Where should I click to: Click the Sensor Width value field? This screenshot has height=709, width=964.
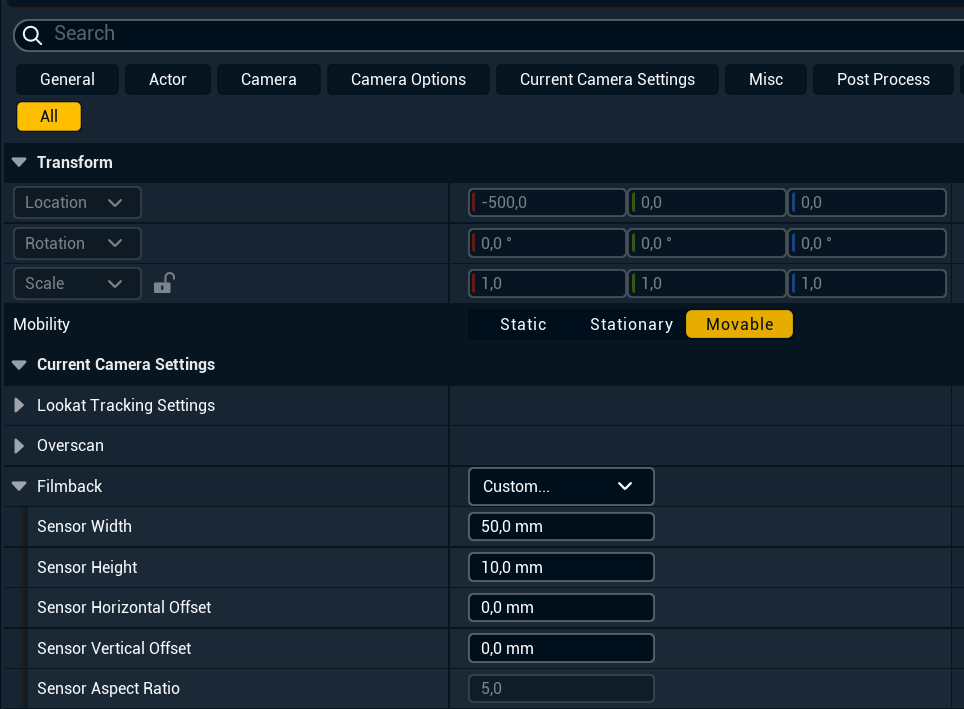coord(561,527)
